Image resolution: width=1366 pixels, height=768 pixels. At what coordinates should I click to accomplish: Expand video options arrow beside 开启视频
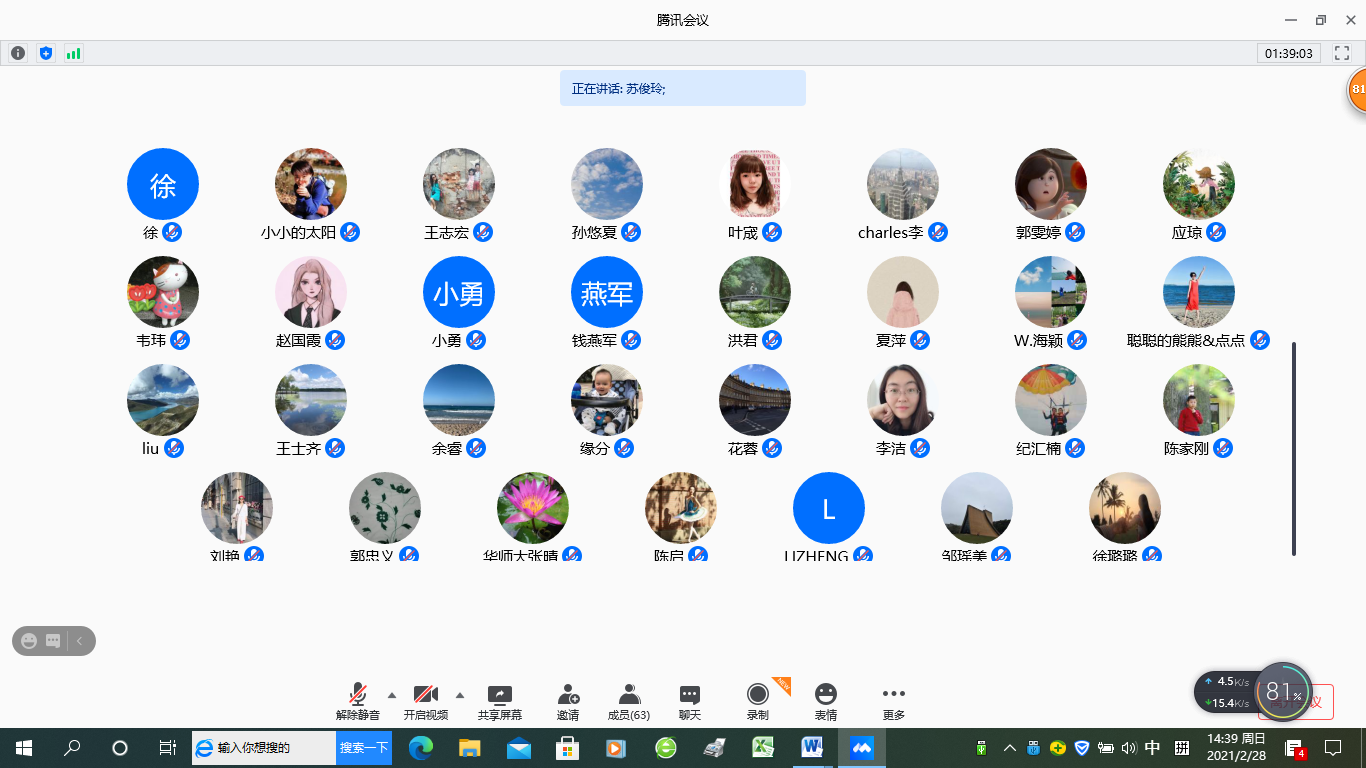pos(460,695)
